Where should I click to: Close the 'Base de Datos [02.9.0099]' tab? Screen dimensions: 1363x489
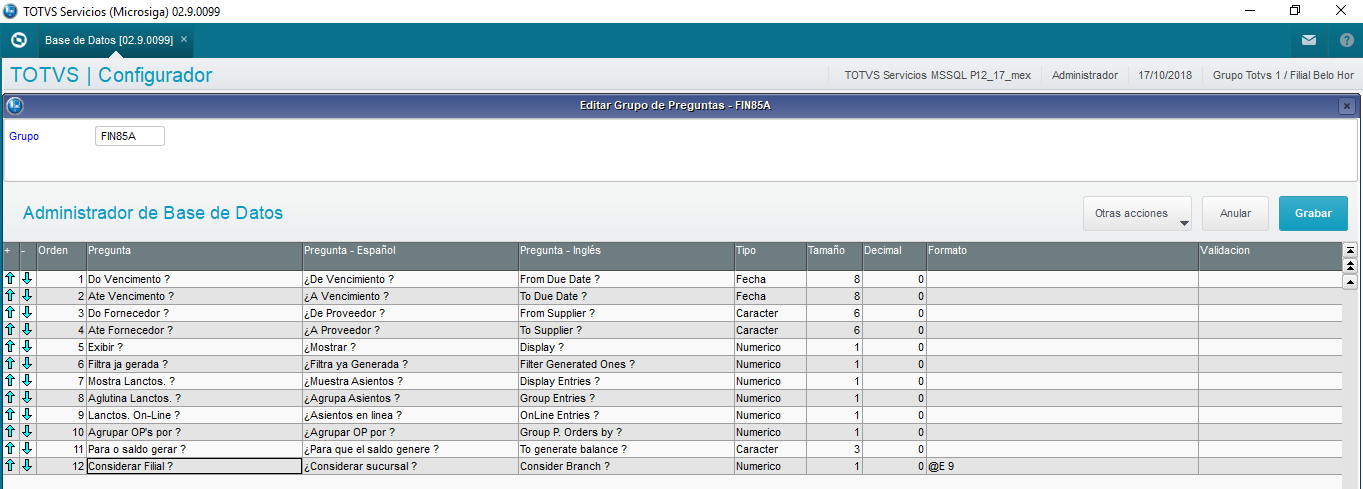tap(184, 39)
